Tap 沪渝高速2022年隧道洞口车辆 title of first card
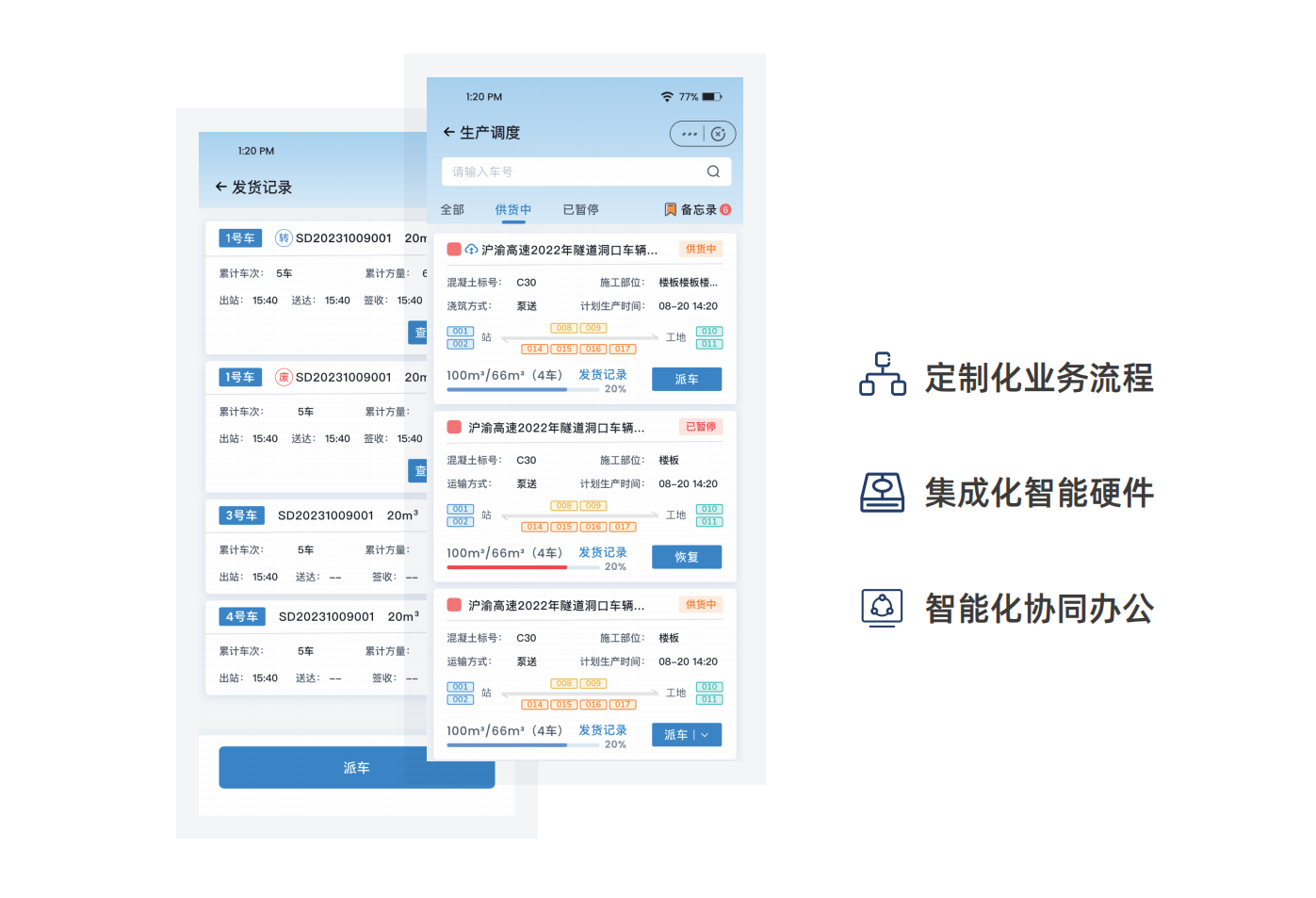Viewport: 1316px width, 898px height. coord(570,250)
